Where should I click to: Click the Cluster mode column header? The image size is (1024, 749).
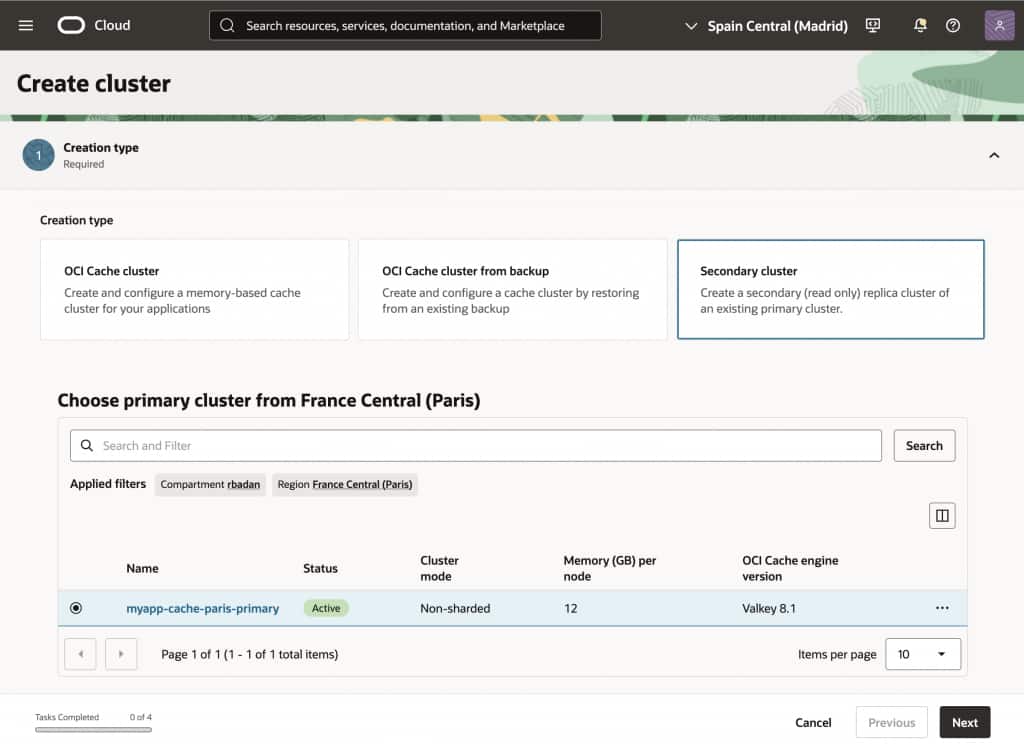coord(440,568)
